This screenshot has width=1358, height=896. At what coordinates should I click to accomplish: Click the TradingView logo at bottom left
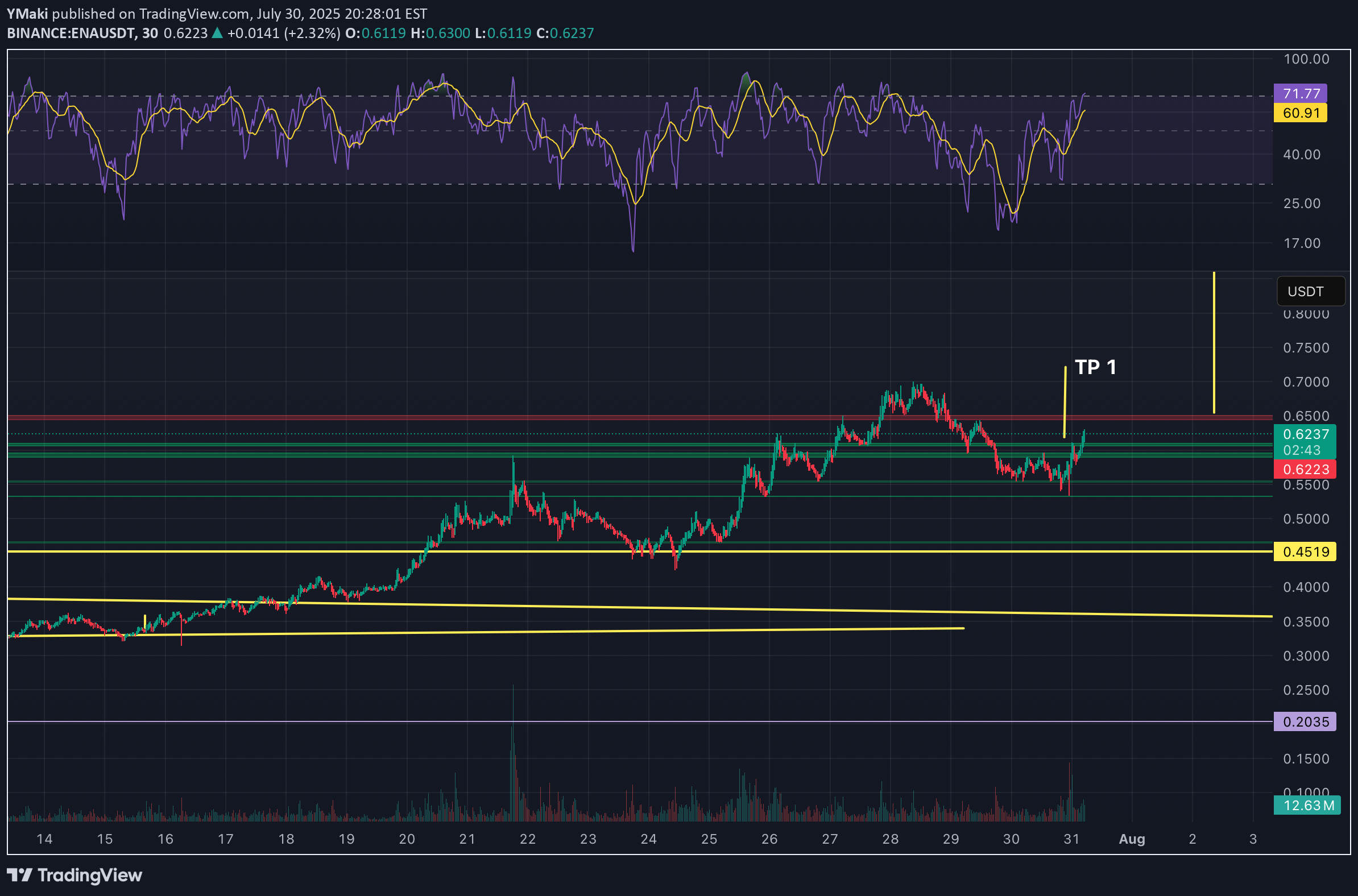click(74, 875)
